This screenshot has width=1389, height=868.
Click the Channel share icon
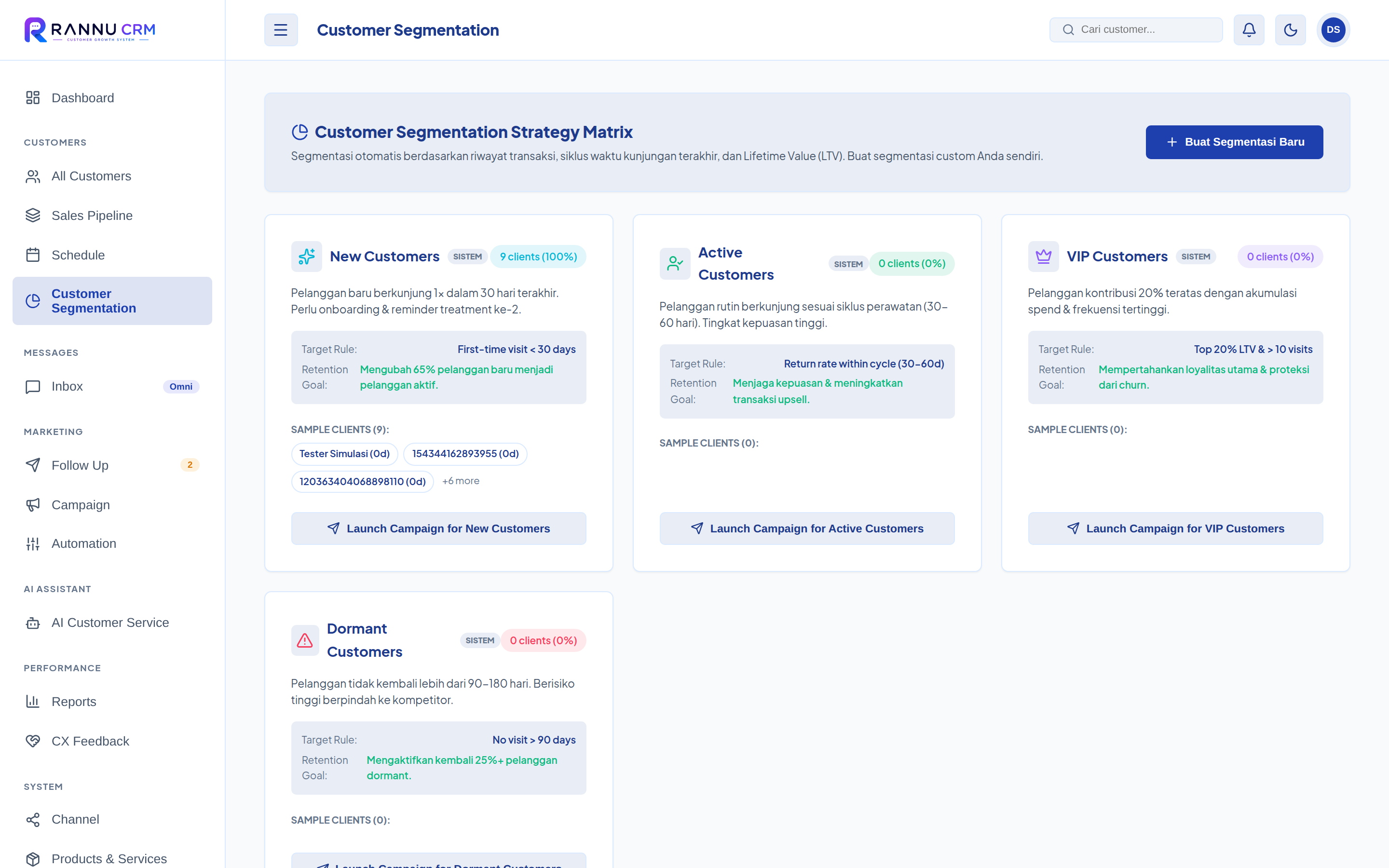[x=33, y=820]
